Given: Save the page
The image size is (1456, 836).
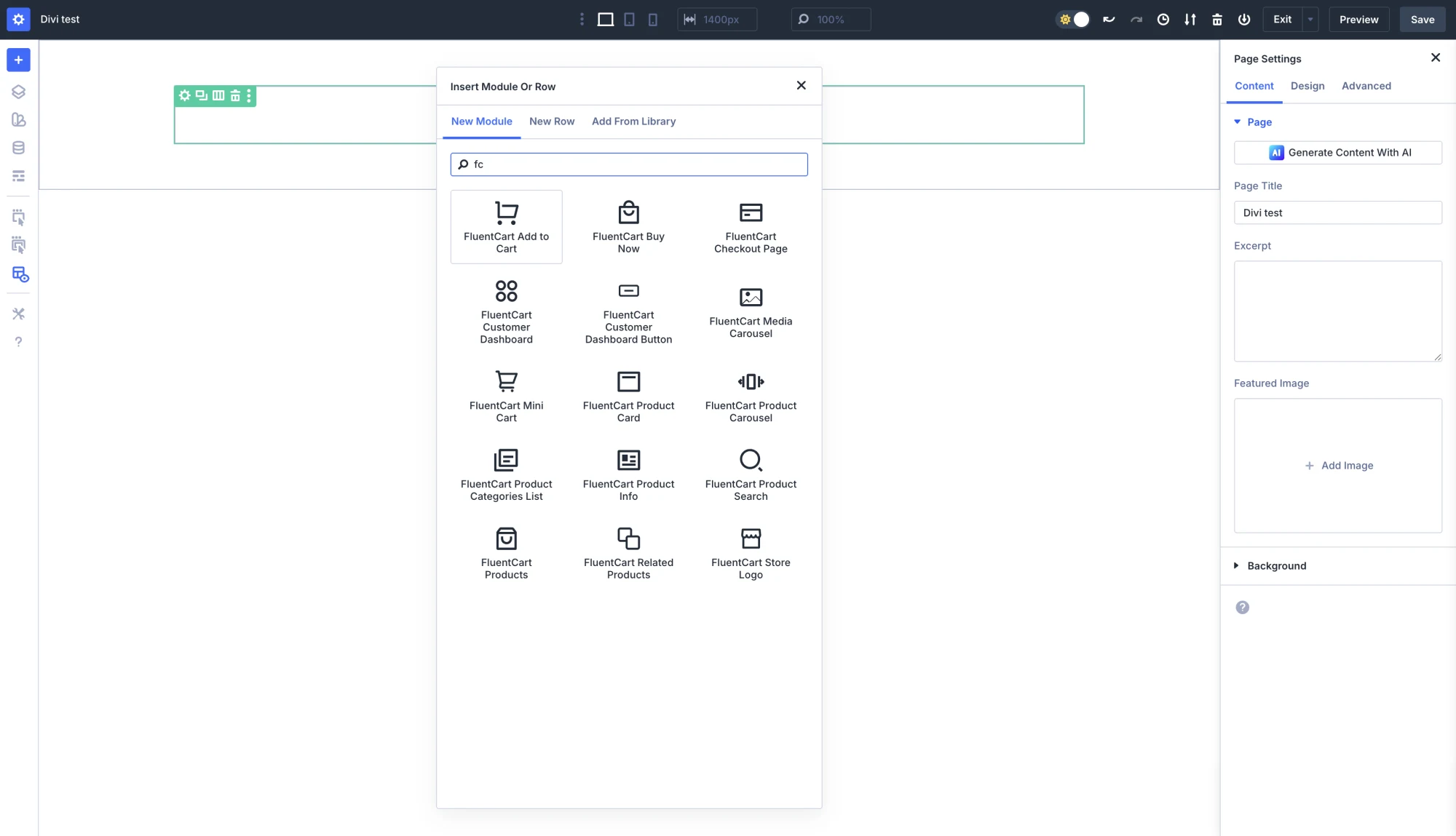Looking at the screenshot, I should tap(1423, 20).
